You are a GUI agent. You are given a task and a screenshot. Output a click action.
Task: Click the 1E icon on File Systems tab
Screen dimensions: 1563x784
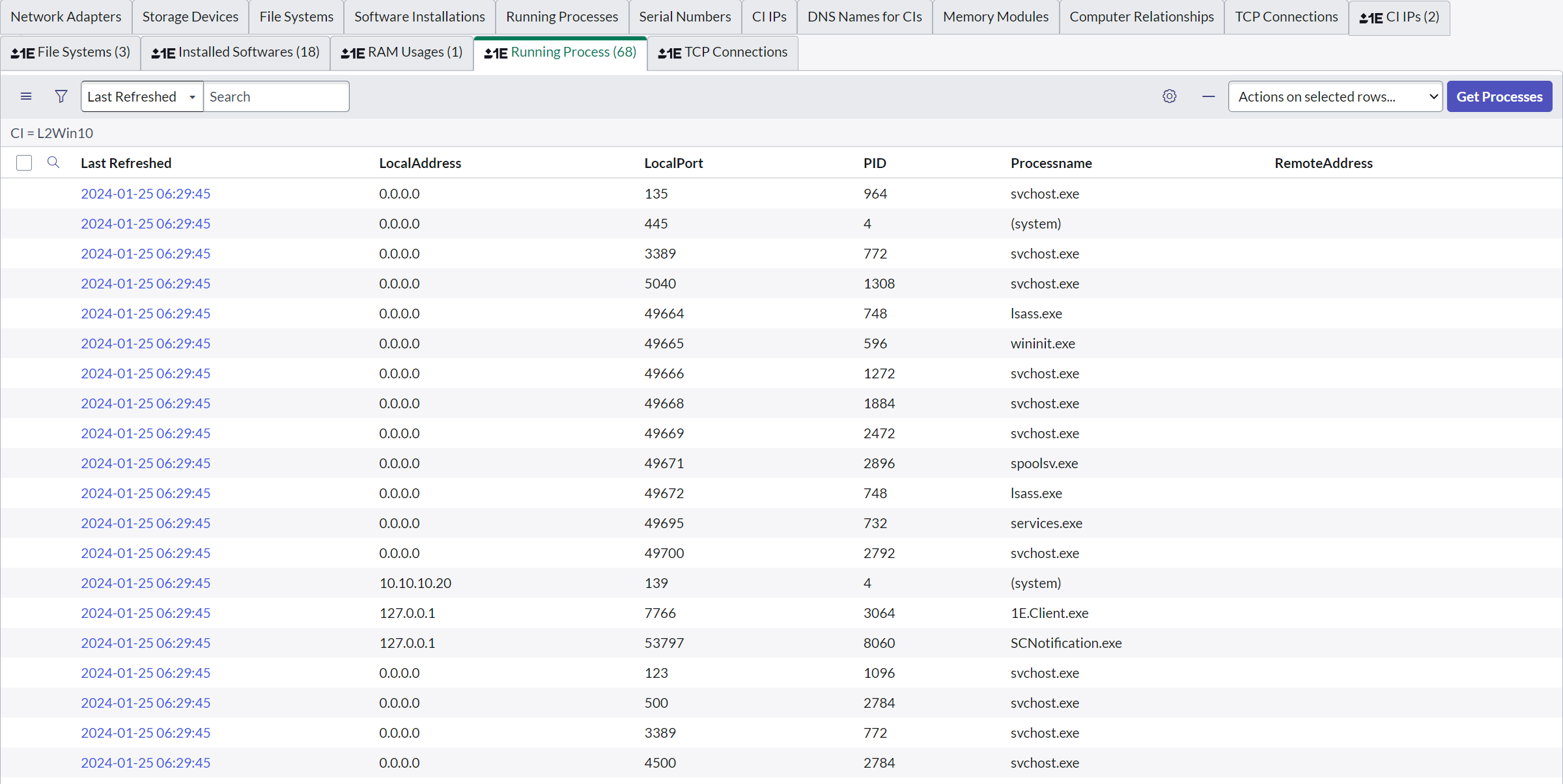click(23, 53)
